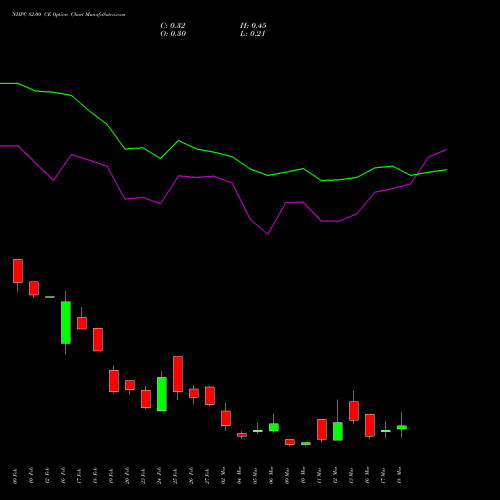Select the red candlestick for 18 Feb

point(98,339)
